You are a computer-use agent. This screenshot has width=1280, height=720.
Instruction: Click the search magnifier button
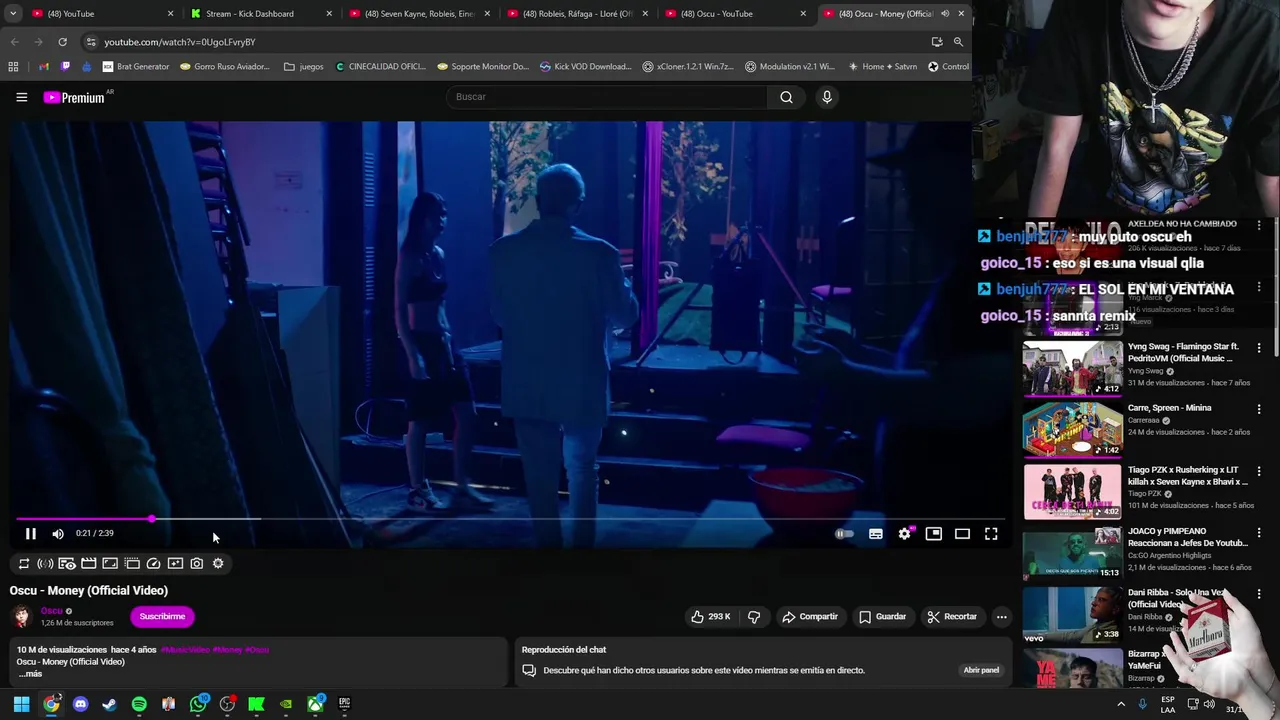pyautogui.click(x=786, y=97)
